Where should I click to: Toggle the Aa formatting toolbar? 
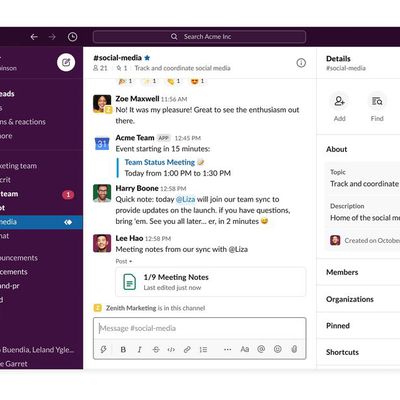pyautogui.click(x=245, y=349)
